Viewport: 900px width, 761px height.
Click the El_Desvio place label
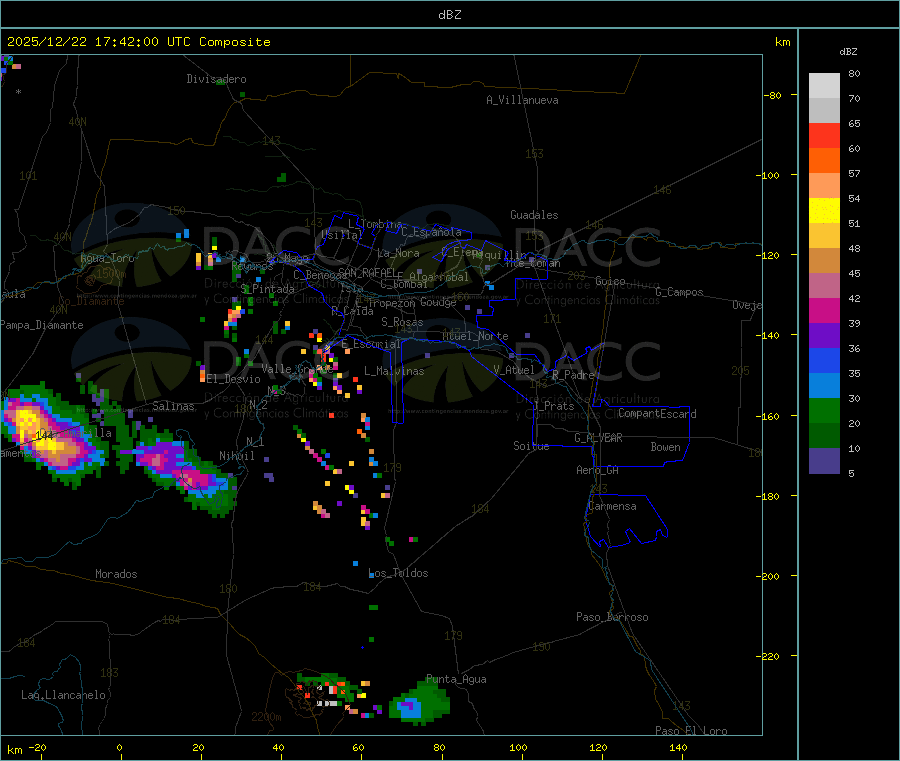coord(233,379)
